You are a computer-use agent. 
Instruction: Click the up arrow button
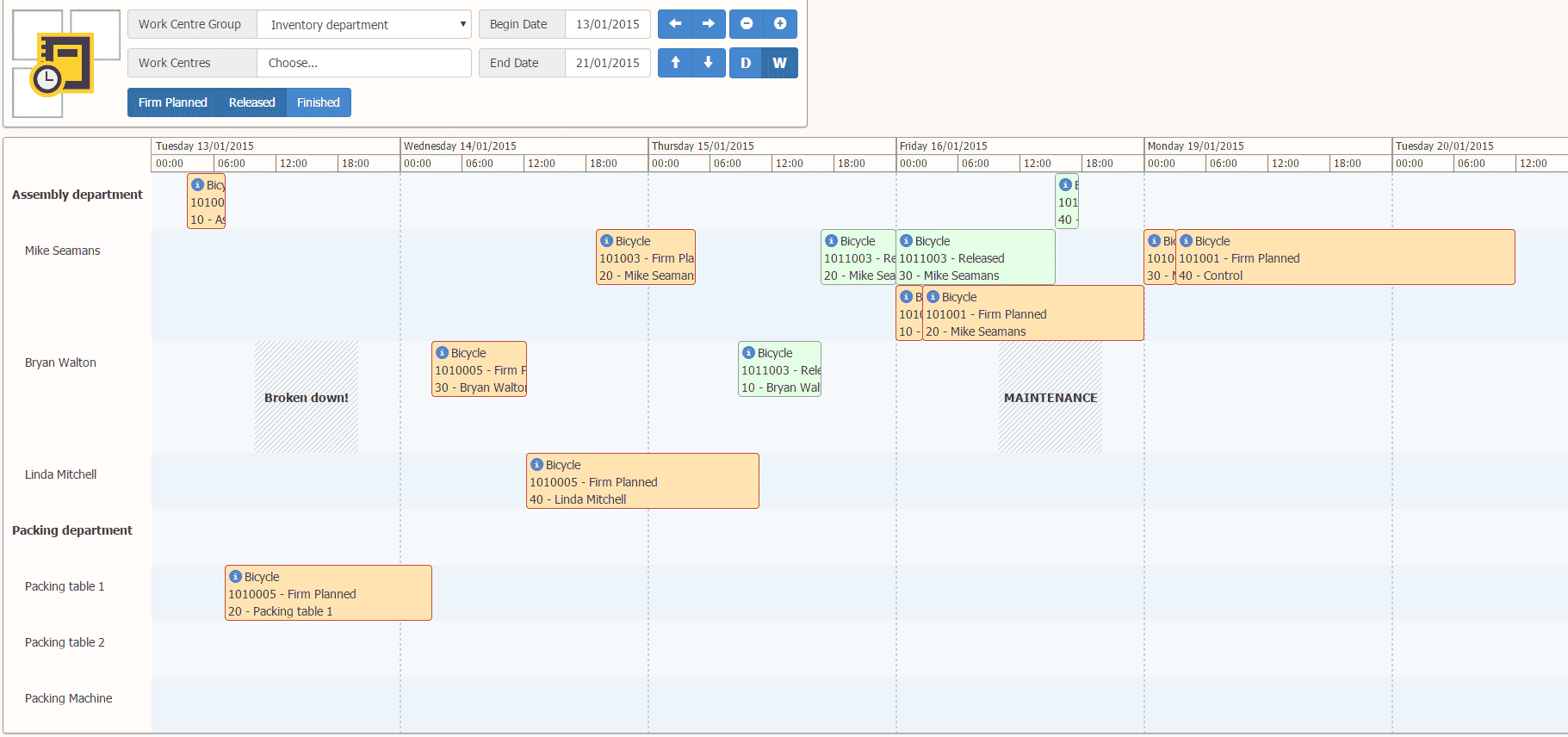pyautogui.click(x=676, y=63)
